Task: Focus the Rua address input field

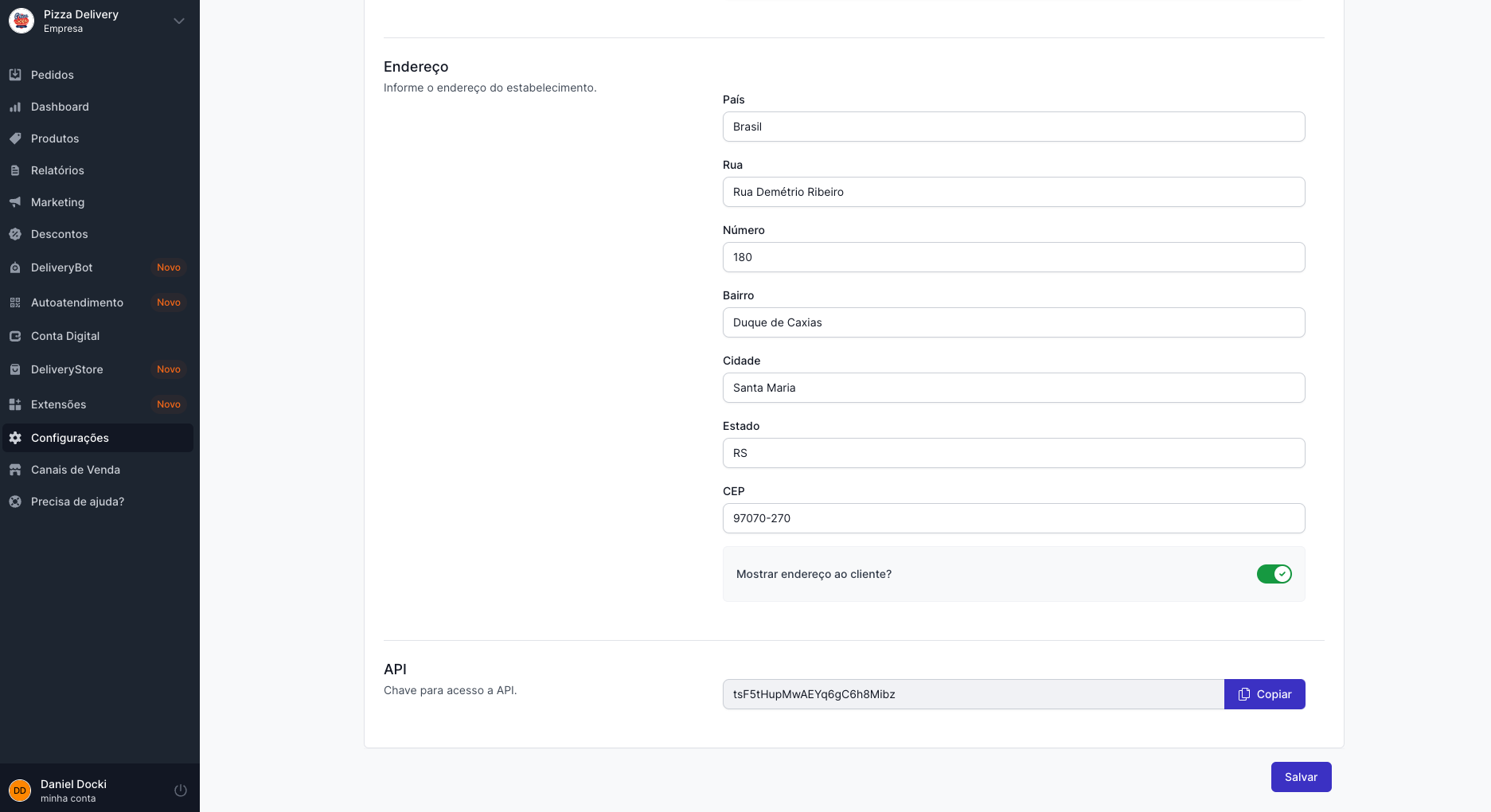Action: pyautogui.click(x=1013, y=192)
